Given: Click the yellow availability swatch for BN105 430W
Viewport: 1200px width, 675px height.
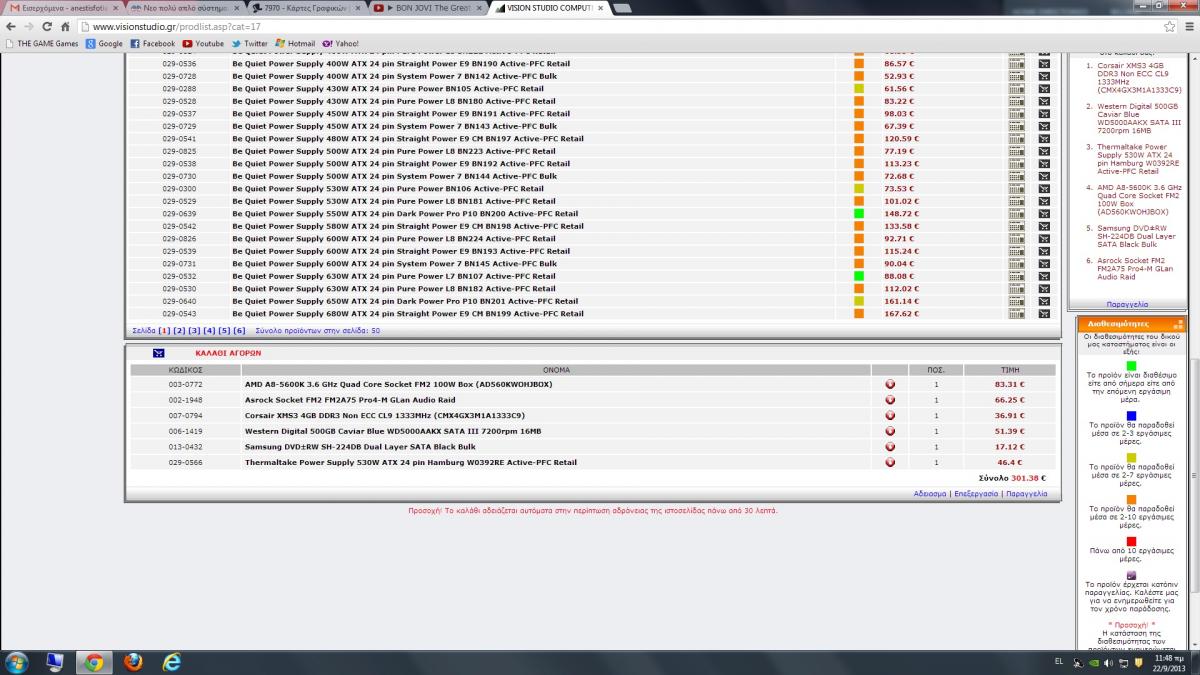Looking at the screenshot, I should coord(859,89).
